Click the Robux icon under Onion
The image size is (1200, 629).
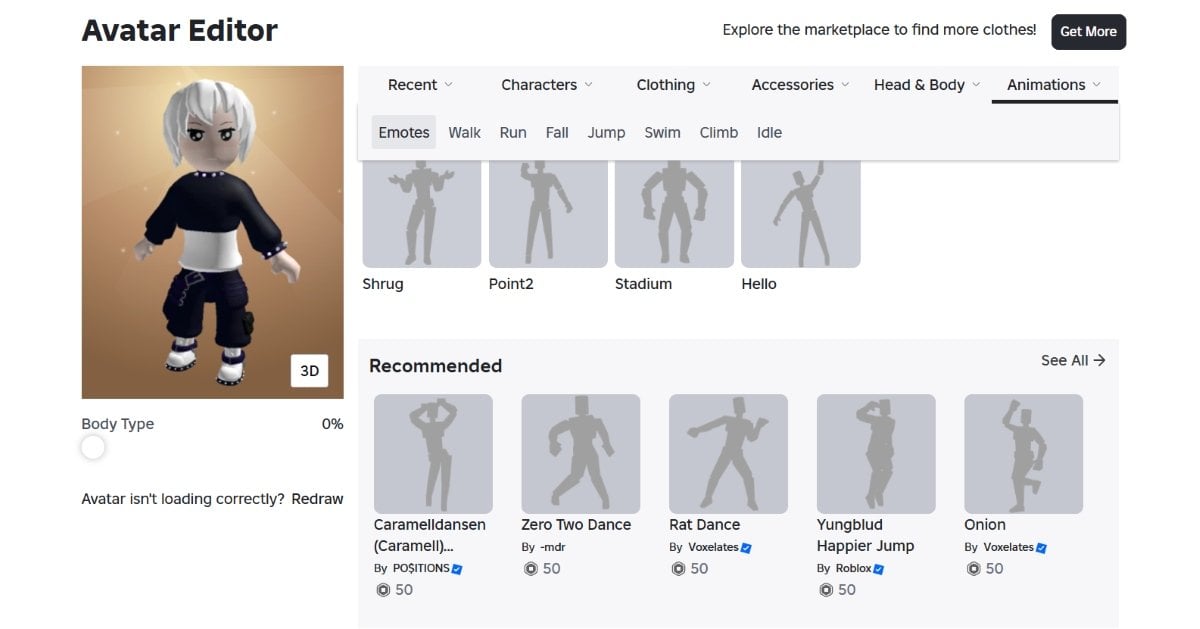(973, 569)
